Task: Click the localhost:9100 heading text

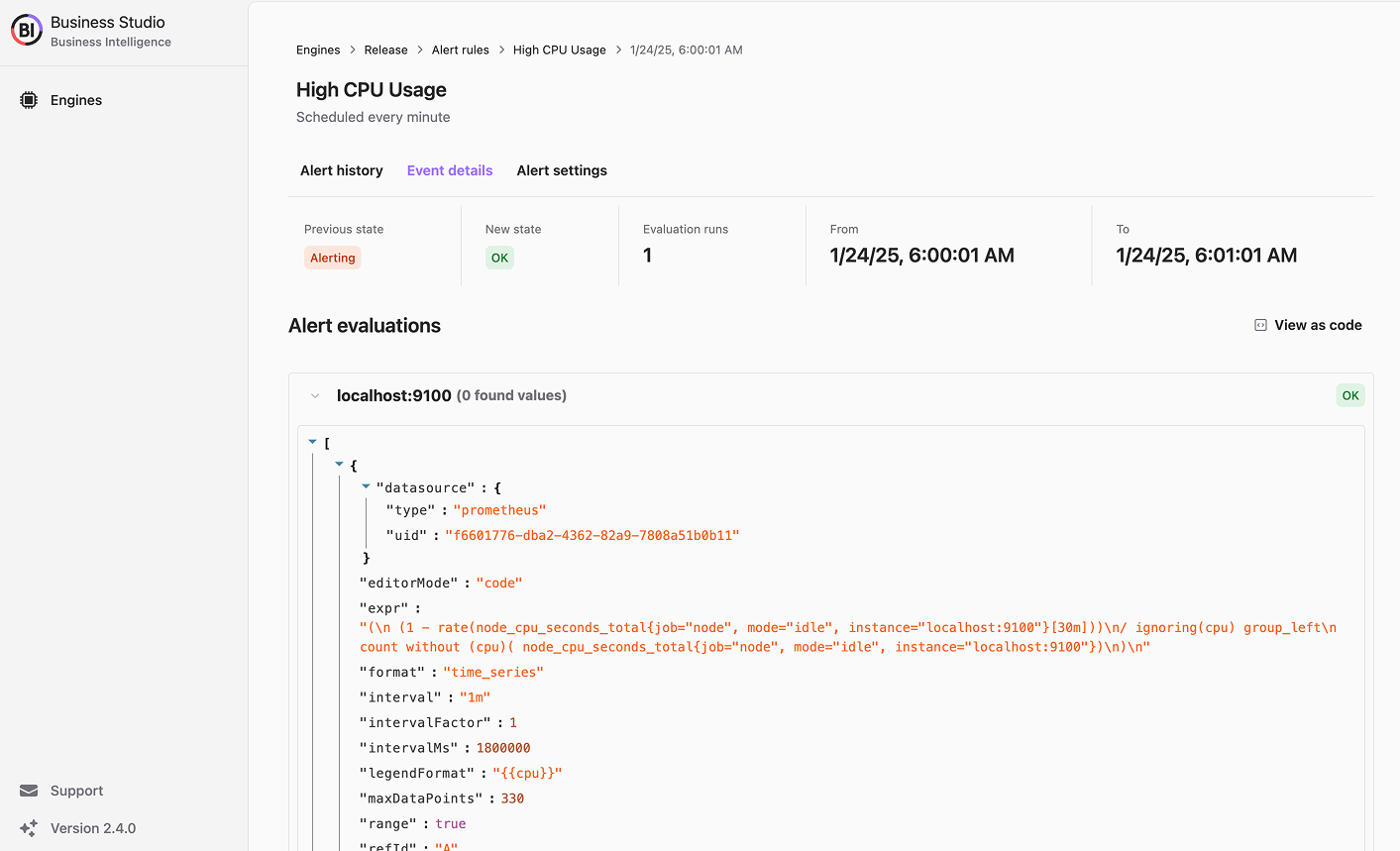Action: [x=394, y=395]
